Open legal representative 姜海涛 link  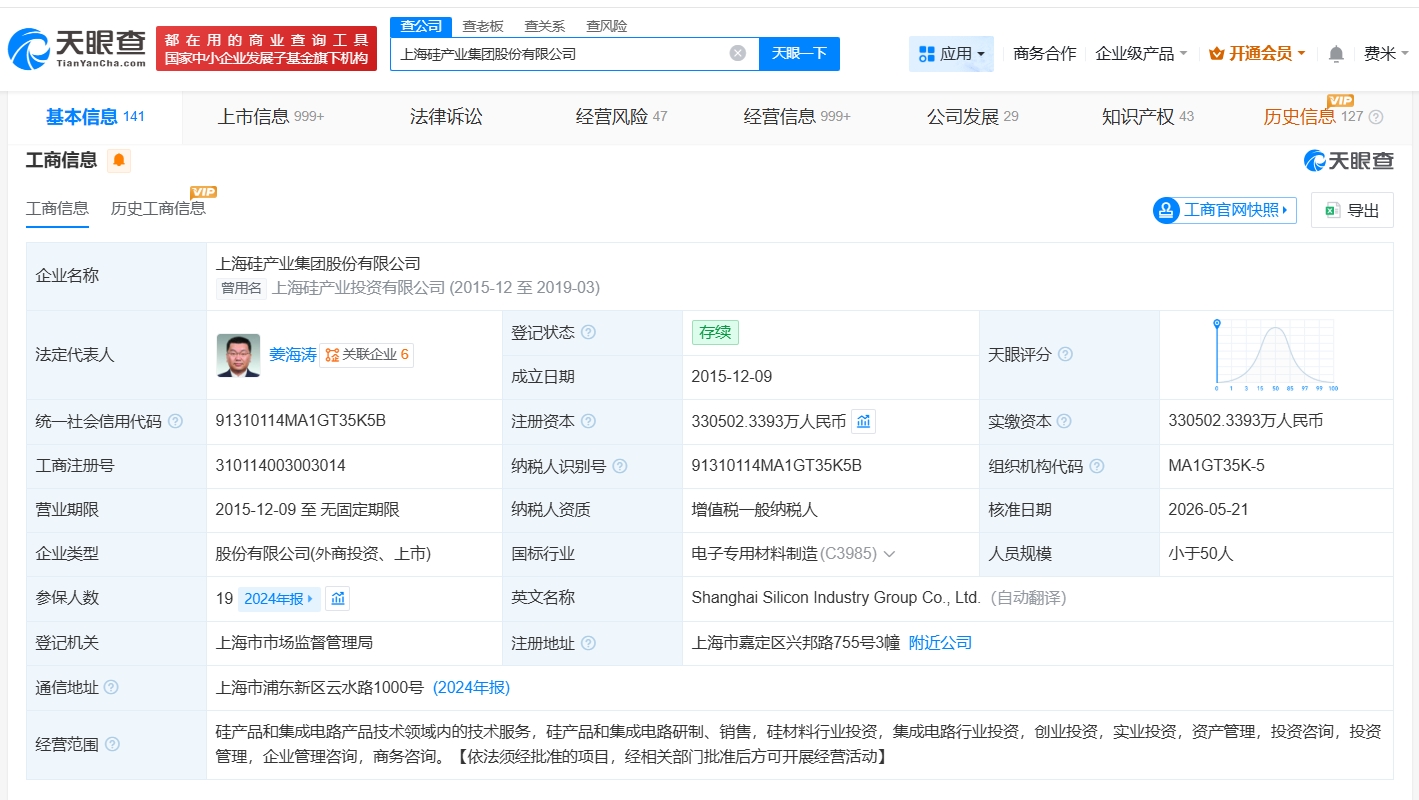coord(292,355)
